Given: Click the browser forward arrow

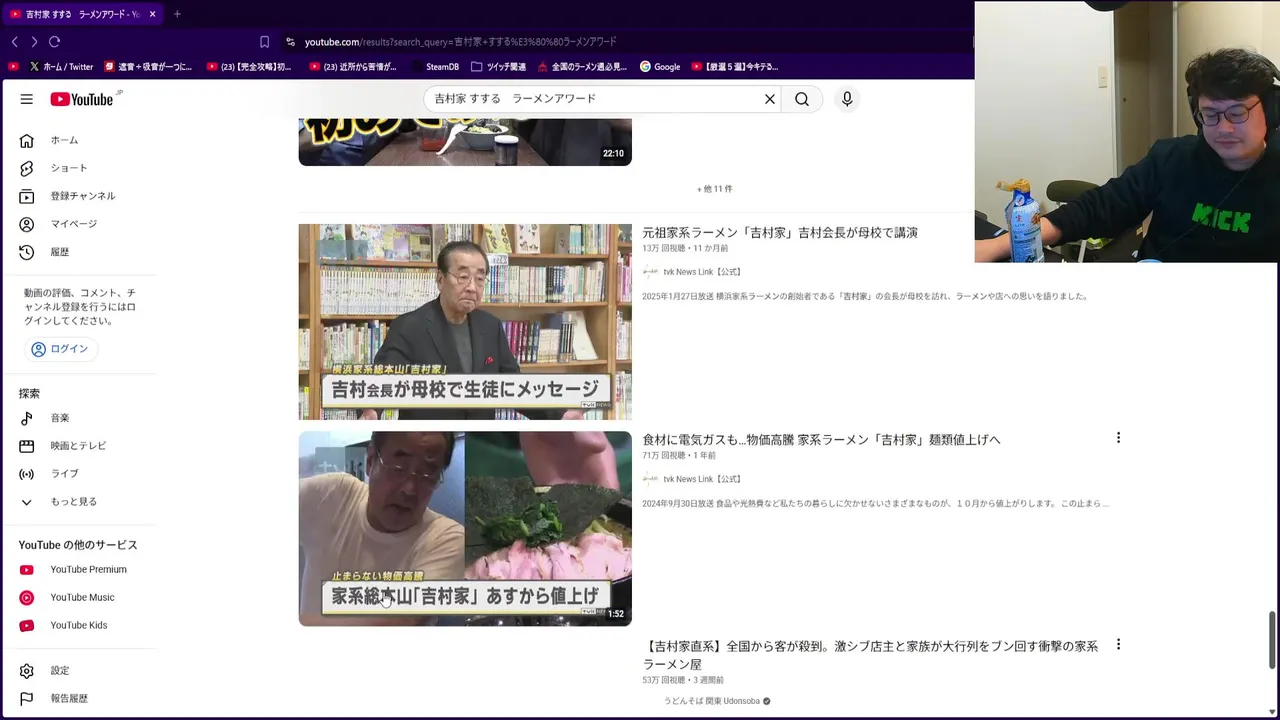Looking at the screenshot, I should pos(34,42).
